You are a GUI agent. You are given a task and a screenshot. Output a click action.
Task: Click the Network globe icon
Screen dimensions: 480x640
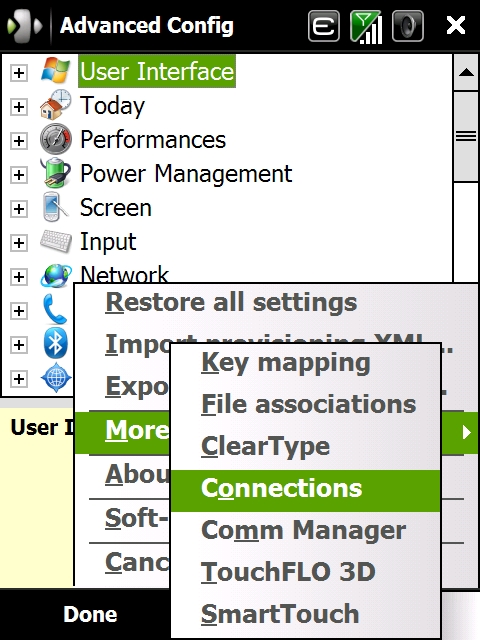[x=56, y=276]
